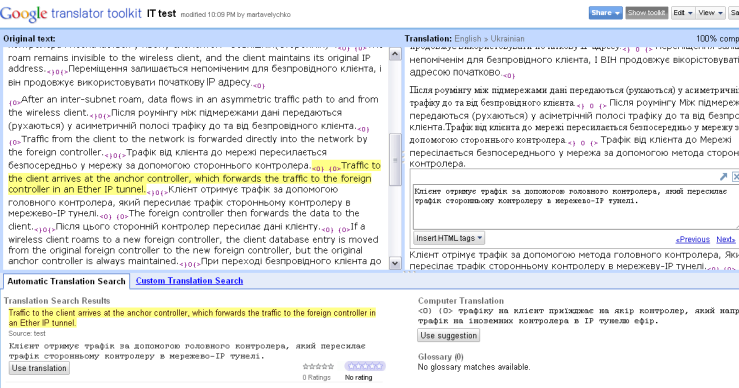This screenshot has width=739, height=388.
Task: Switch to Custom Translation Search tab
Action: [x=189, y=281]
